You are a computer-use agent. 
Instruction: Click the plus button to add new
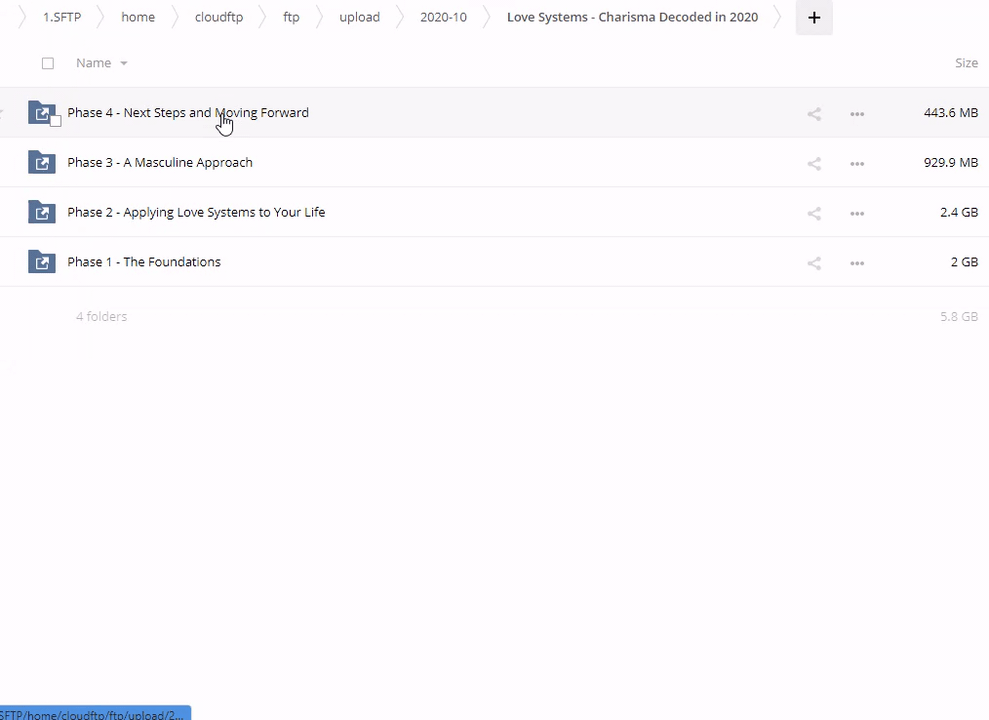coord(814,17)
